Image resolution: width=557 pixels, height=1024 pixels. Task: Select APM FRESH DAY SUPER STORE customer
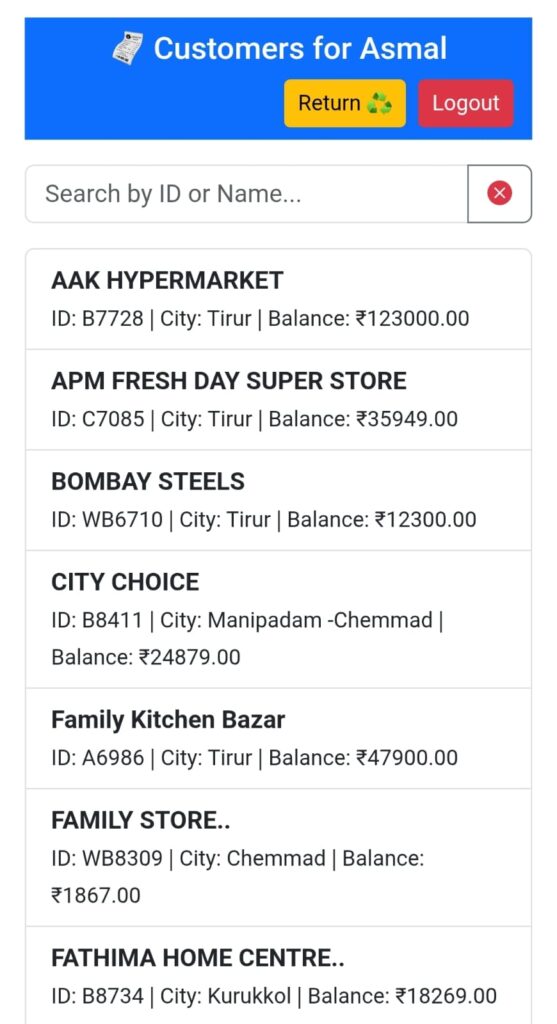coord(278,400)
